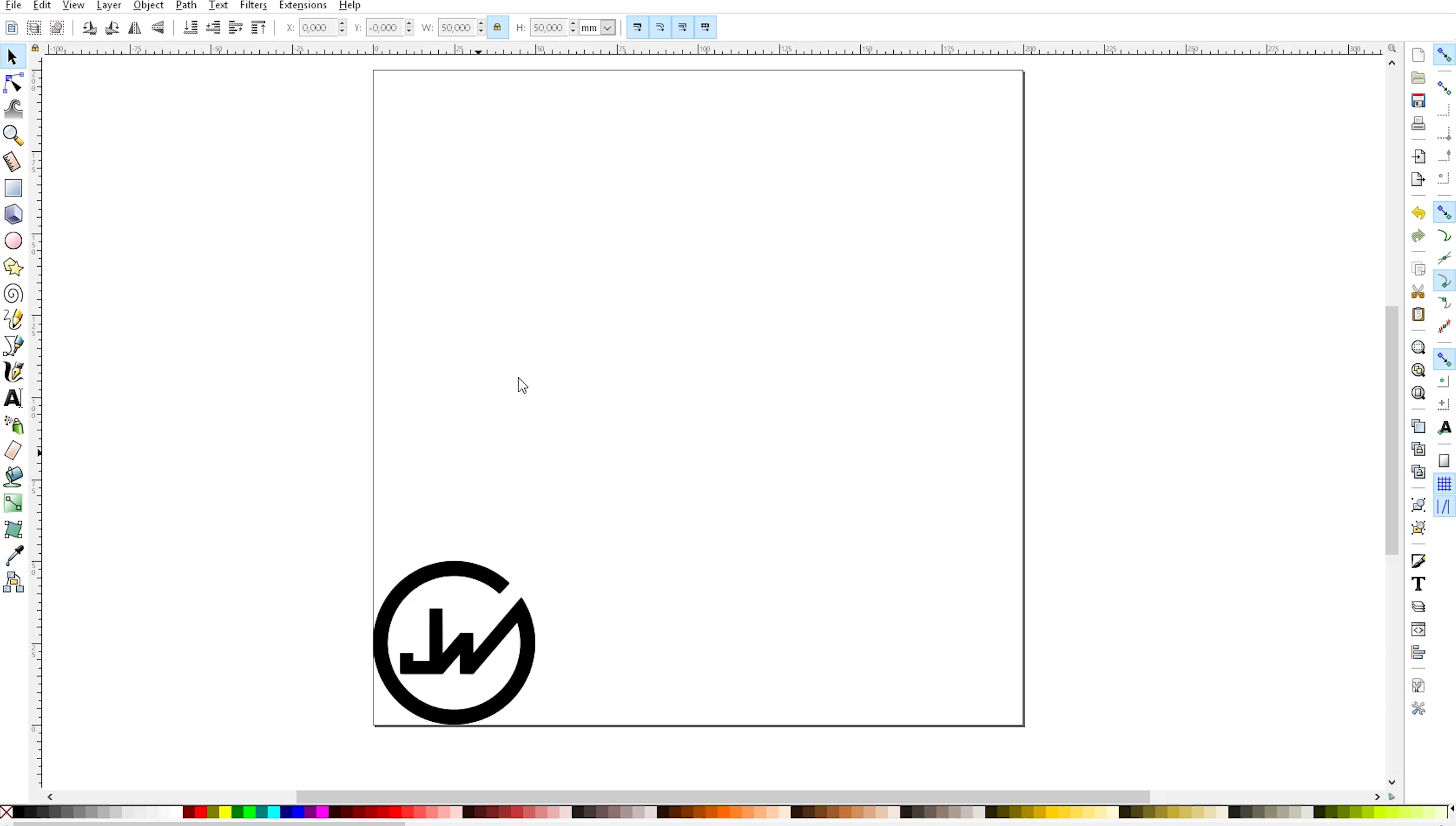The image size is (1456, 826).
Task: Increment the X position spinner
Action: click(x=342, y=23)
